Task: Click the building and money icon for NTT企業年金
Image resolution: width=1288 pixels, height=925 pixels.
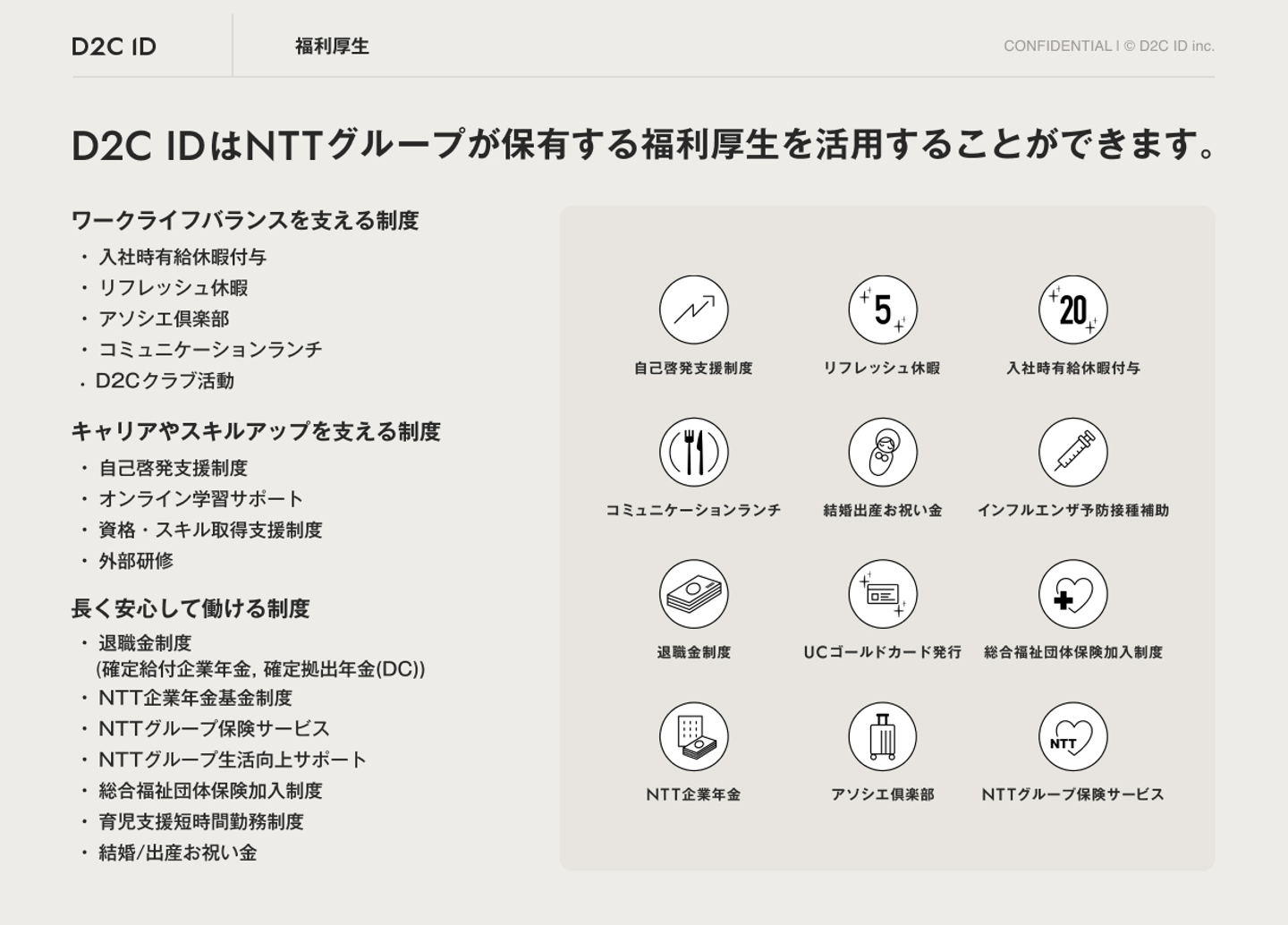Action: [x=693, y=736]
